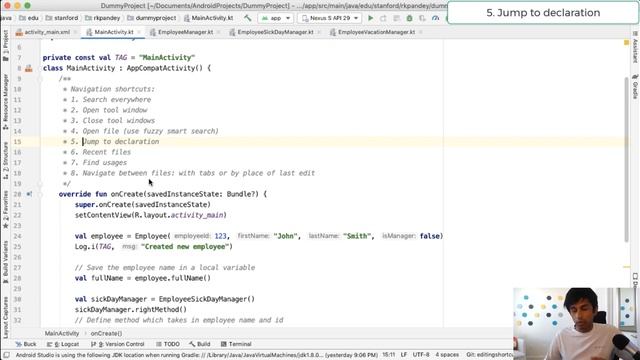The height and width of the screenshot is (360, 640).
Task: Click the run with coverage icon in toolbar
Action: click(x=422, y=18)
